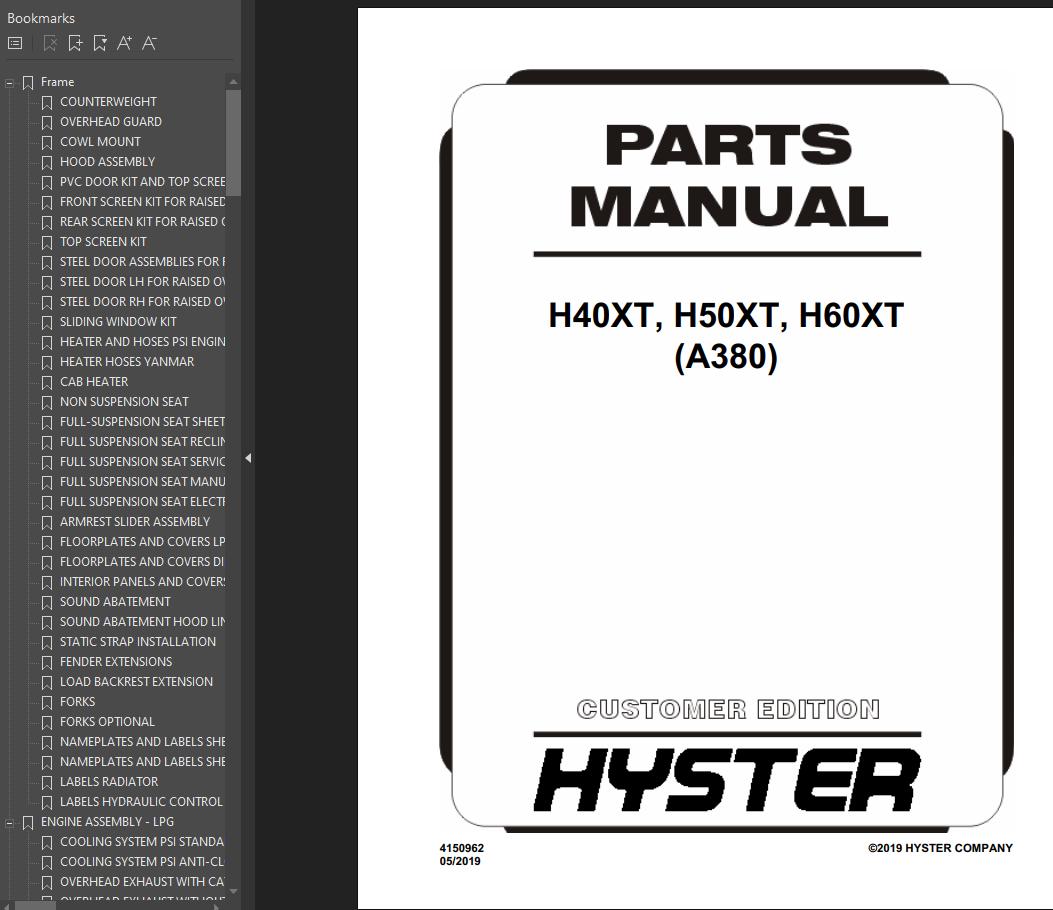The height and width of the screenshot is (910, 1053).
Task: Click the FORKS bookmark icon
Action: (47, 703)
